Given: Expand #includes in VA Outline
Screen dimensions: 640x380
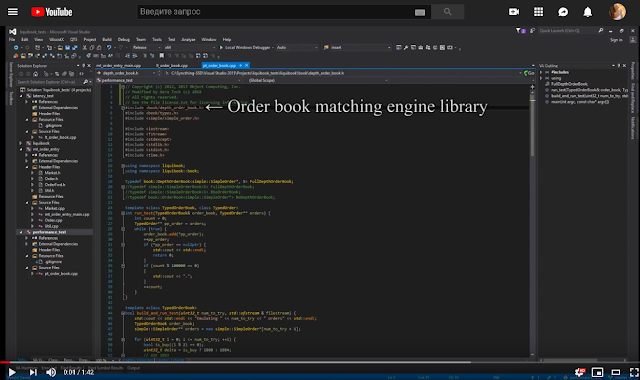Looking at the screenshot, I should 542,72.
